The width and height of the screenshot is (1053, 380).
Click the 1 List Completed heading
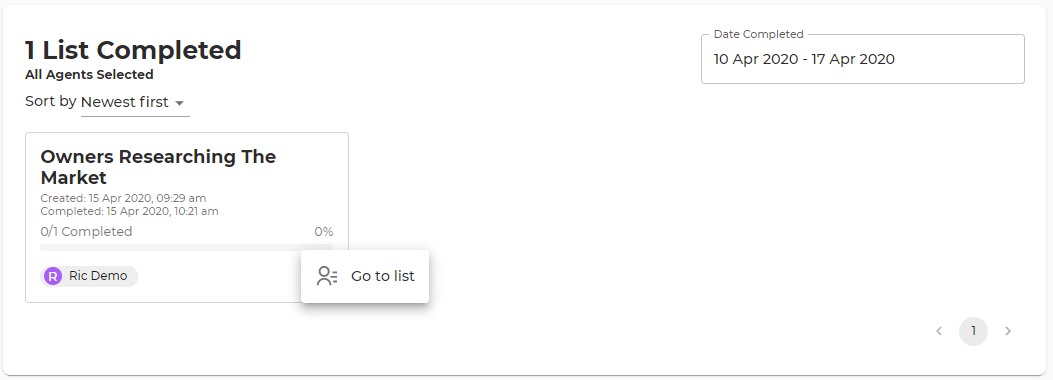(x=133, y=50)
